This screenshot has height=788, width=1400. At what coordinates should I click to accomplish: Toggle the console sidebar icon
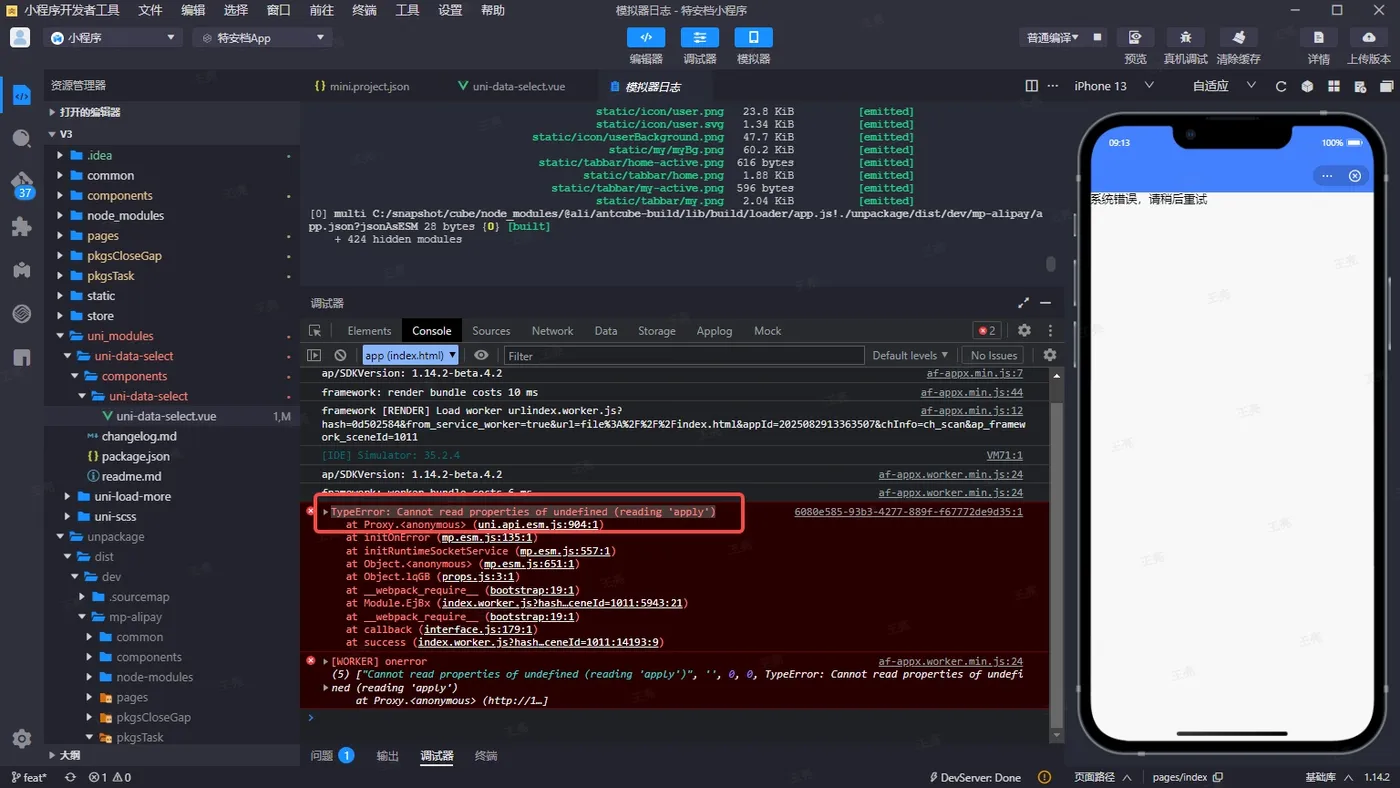pyautogui.click(x=314, y=355)
